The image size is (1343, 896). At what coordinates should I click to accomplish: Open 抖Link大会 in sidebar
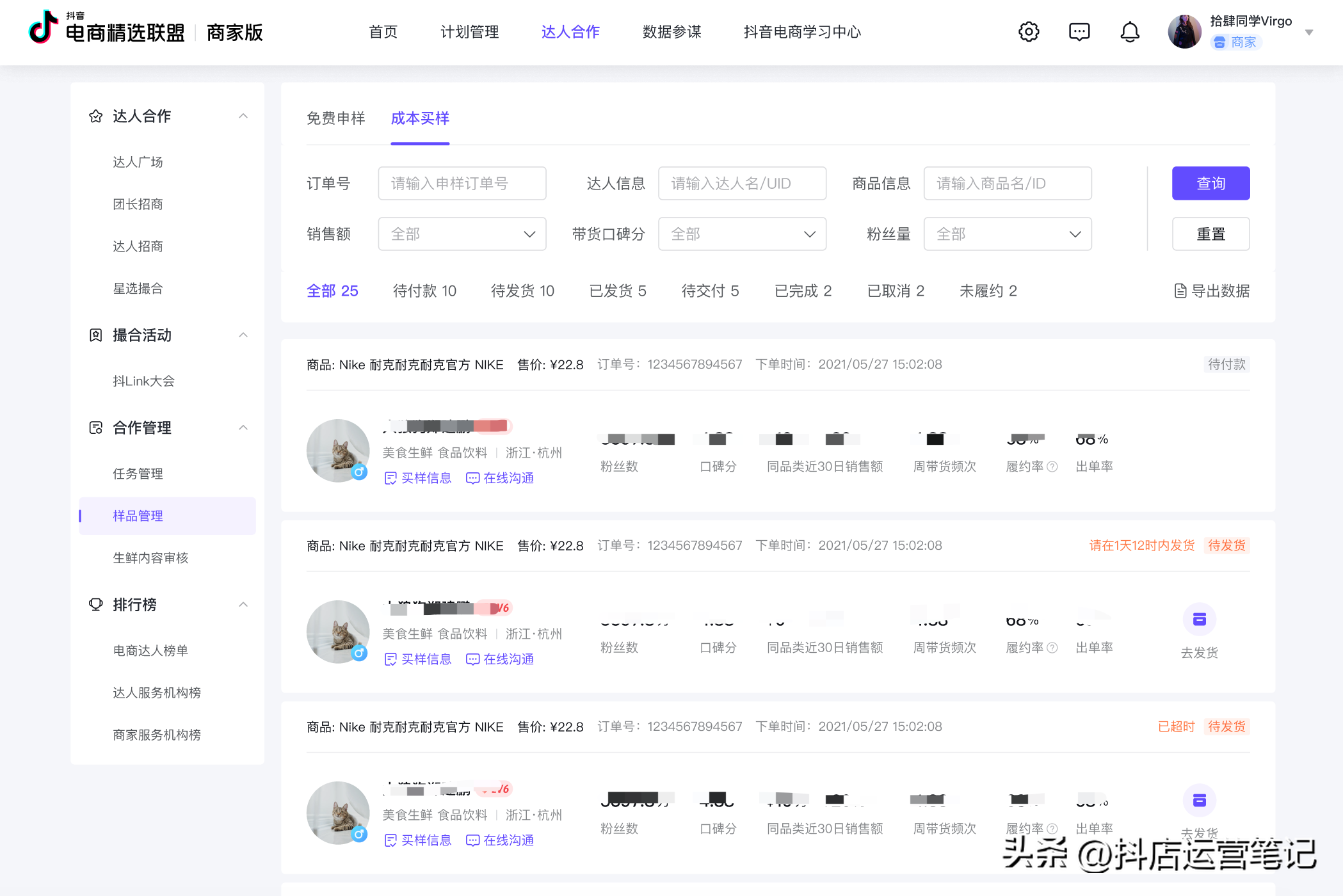143,381
